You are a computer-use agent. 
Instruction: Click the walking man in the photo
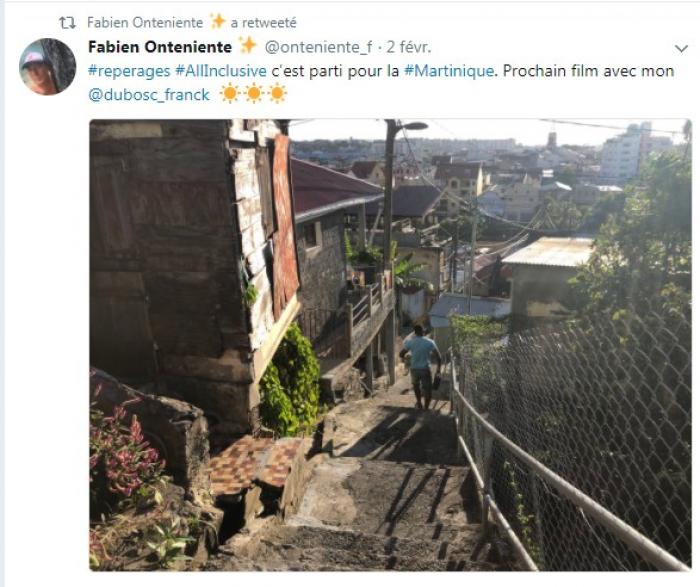420,367
